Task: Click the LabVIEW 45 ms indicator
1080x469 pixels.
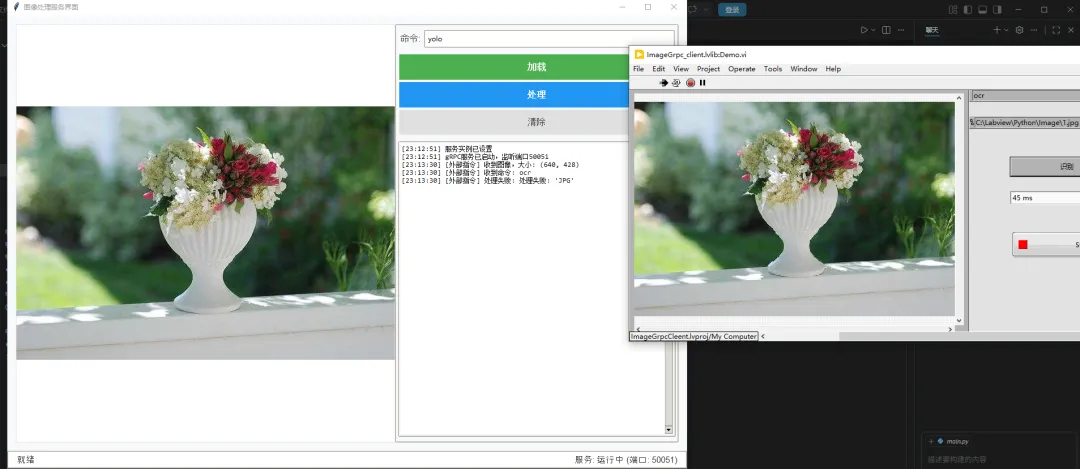Action: tap(1045, 198)
